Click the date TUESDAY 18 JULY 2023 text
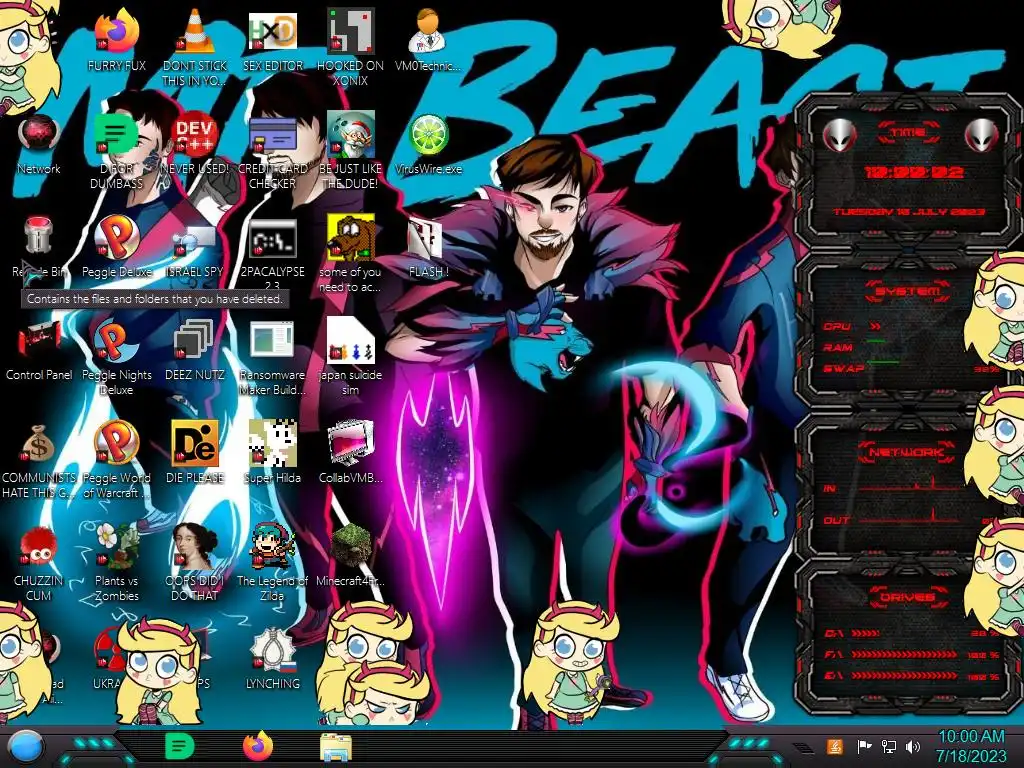The width and height of the screenshot is (1024, 768). [908, 212]
